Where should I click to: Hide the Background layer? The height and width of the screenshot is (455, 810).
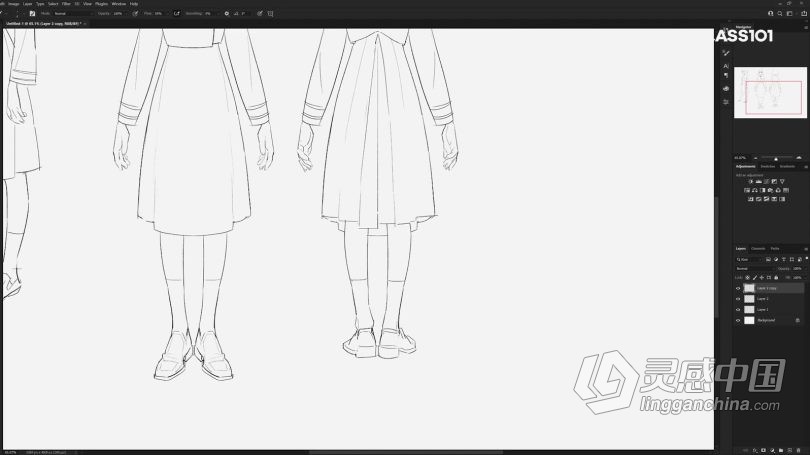coord(738,320)
